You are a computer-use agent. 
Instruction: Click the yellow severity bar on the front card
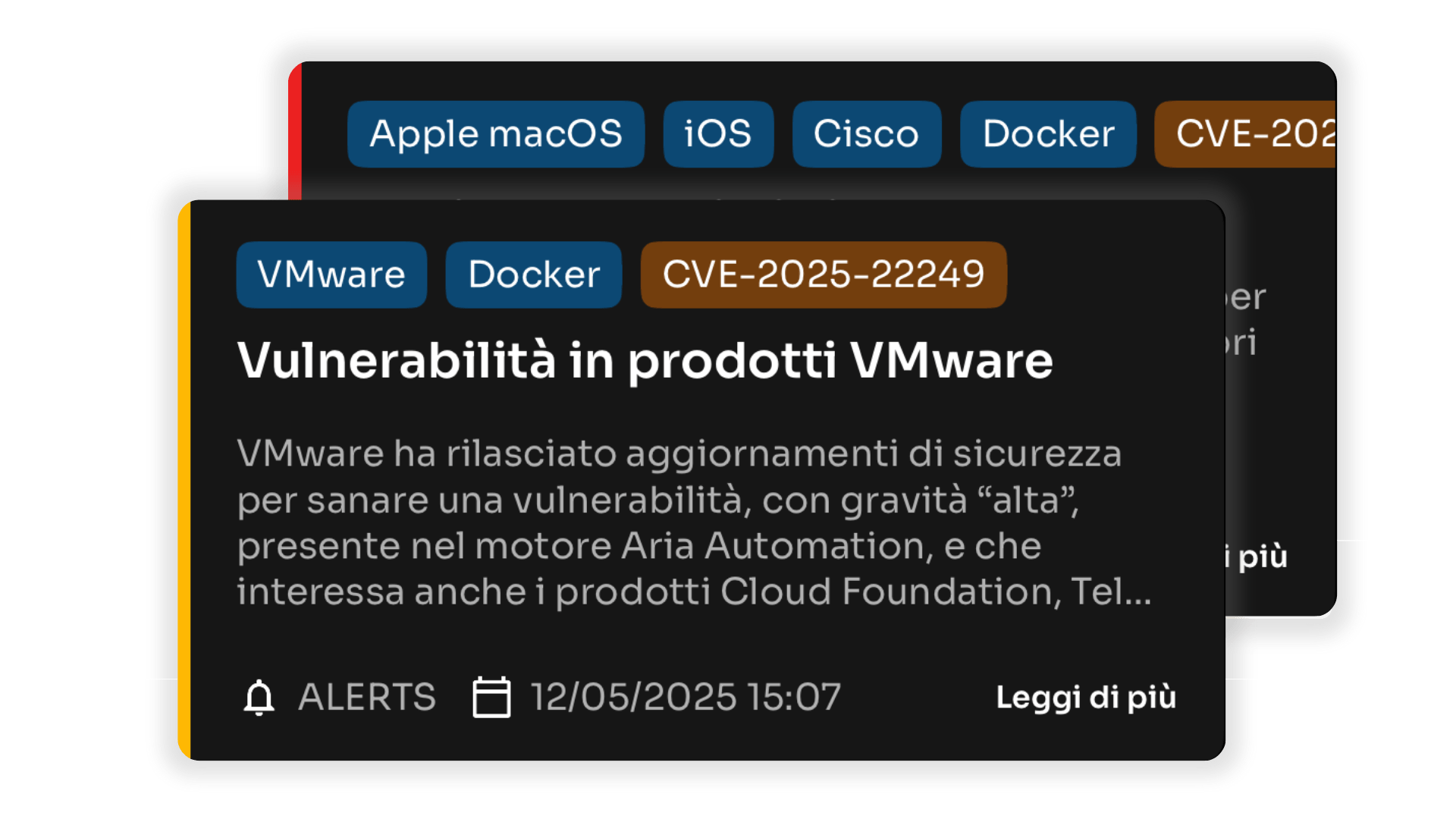tap(184, 478)
